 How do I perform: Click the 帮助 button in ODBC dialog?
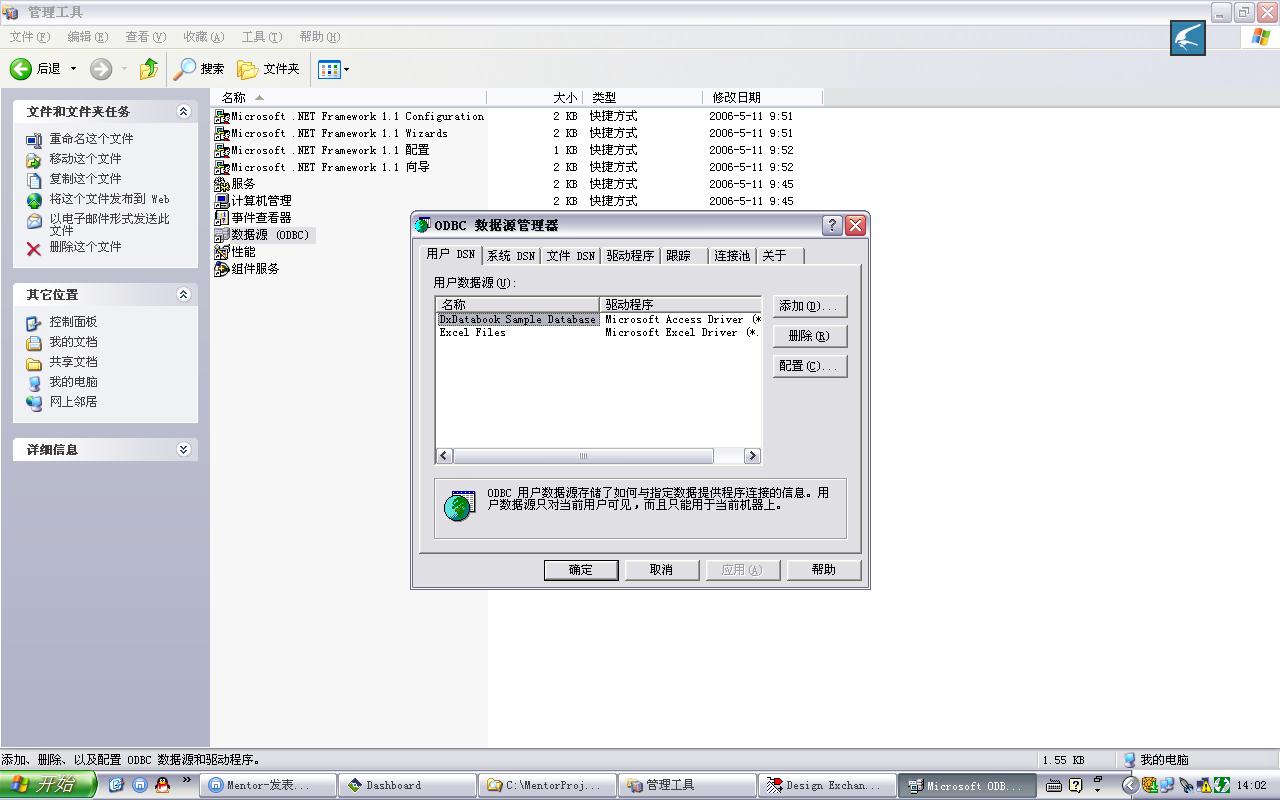coord(824,570)
